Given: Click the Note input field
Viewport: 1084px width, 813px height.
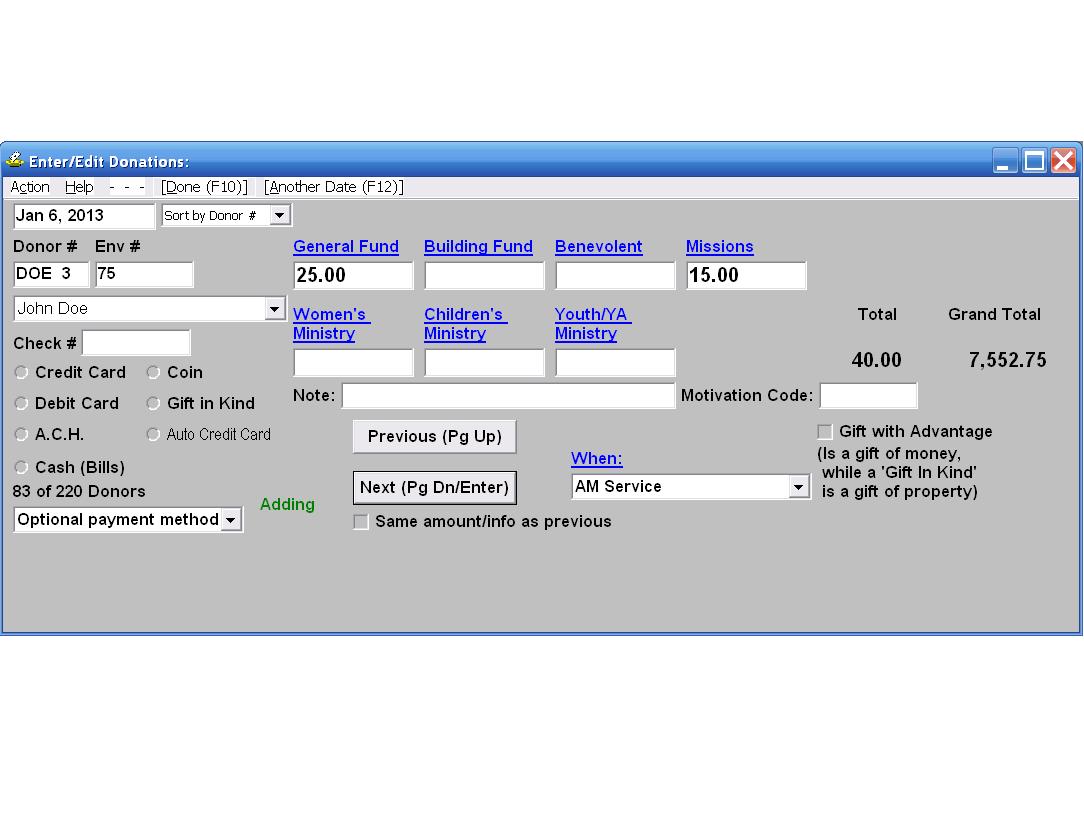Looking at the screenshot, I should click(x=508, y=395).
